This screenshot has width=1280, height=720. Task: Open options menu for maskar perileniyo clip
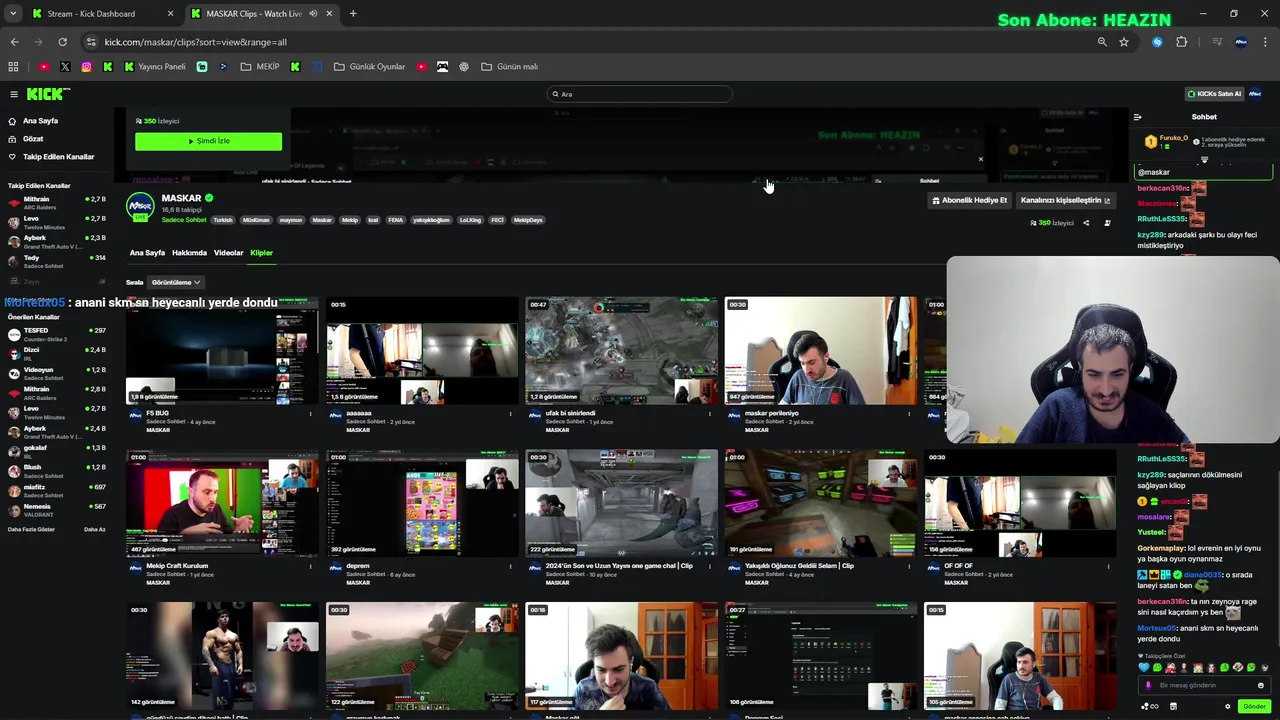909,413
